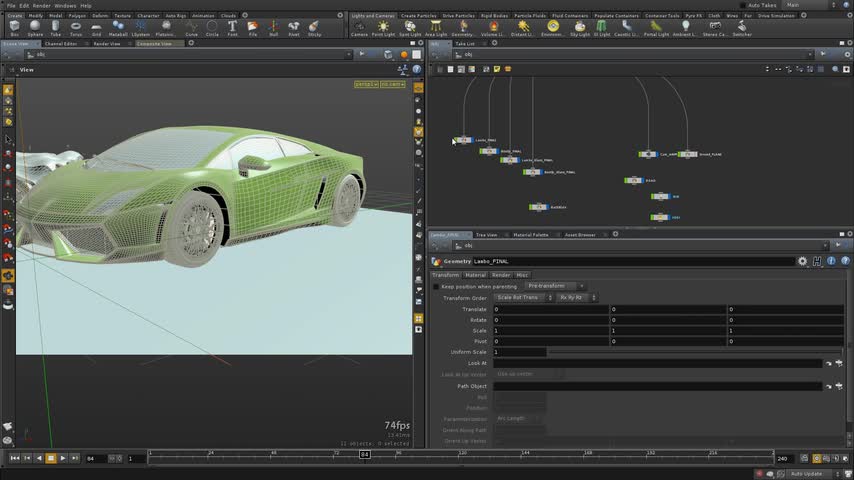Select the Font shelf tool
The width and height of the screenshot is (854, 480).
click(232, 28)
